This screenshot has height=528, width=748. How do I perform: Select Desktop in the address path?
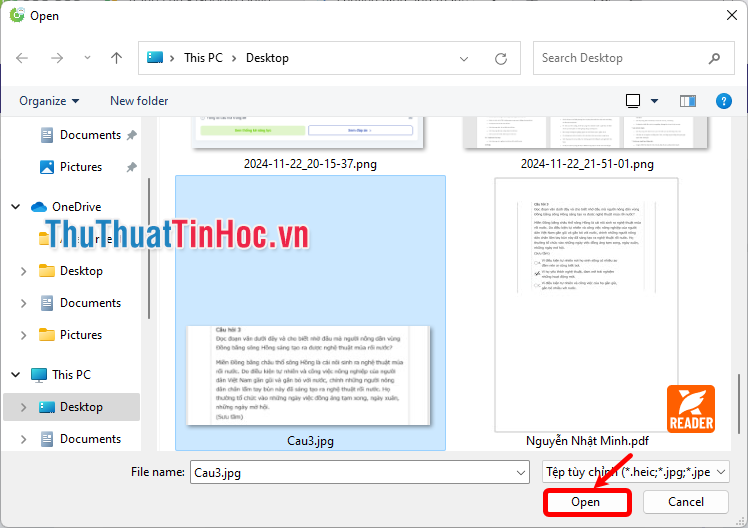[x=267, y=58]
